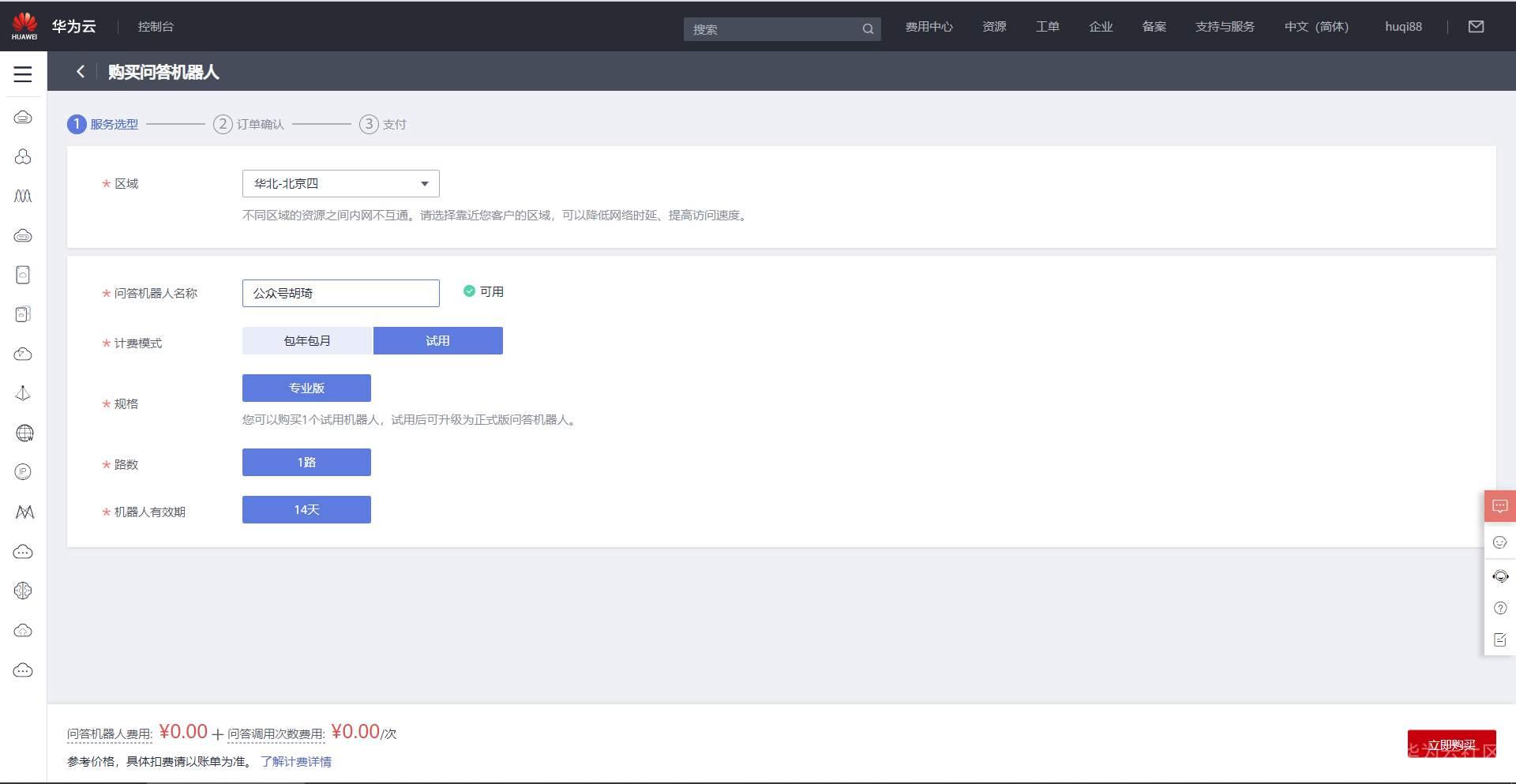Click the search magnifier icon
The width and height of the screenshot is (1516, 784).
point(868,29)
